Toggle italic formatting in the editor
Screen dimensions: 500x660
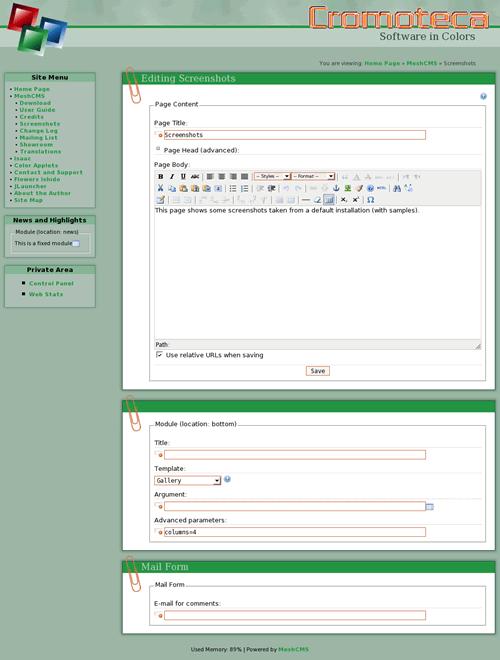tap(172, 176)
